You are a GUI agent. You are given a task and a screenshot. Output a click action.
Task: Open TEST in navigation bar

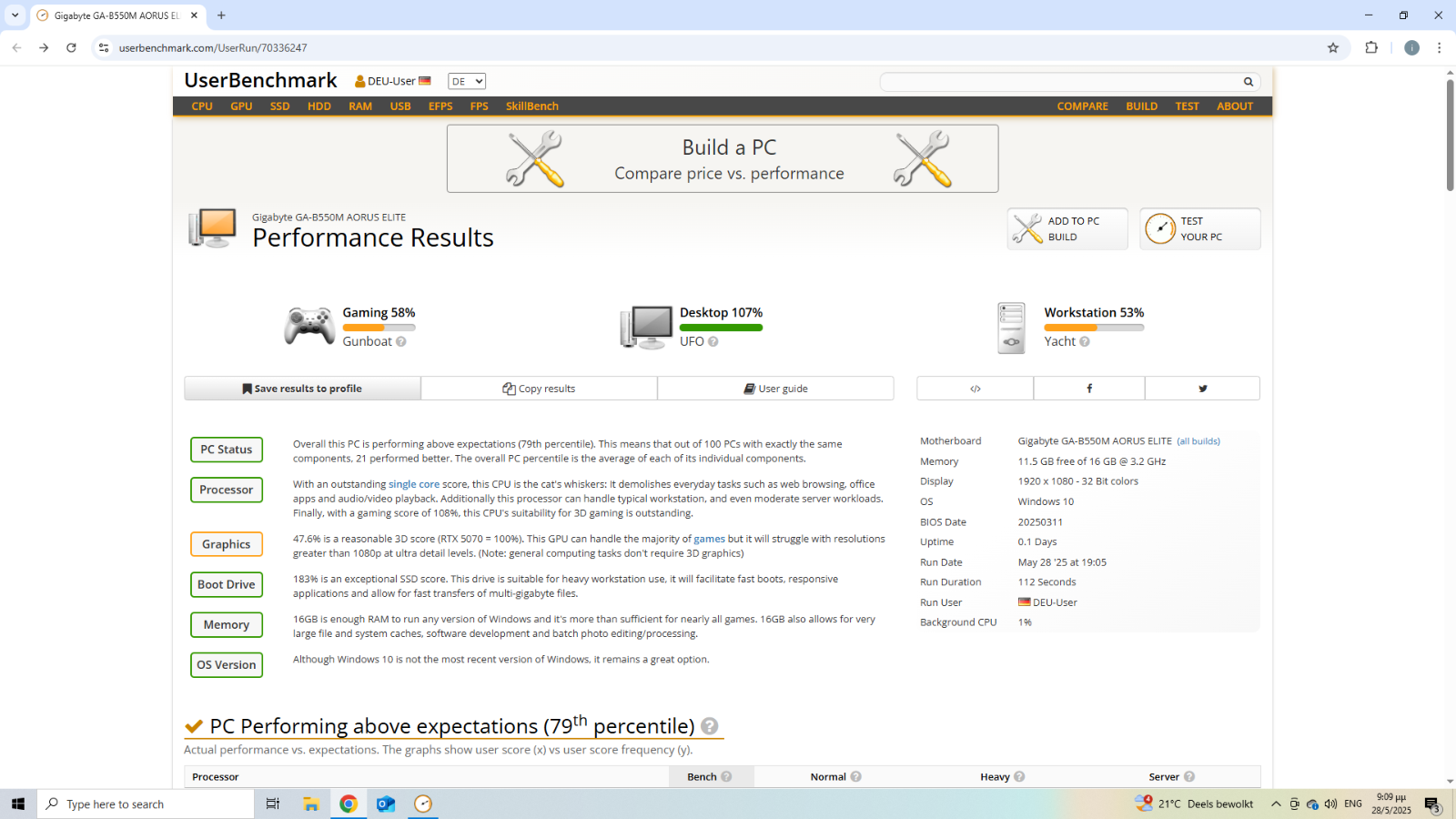tap(1187, 106)
